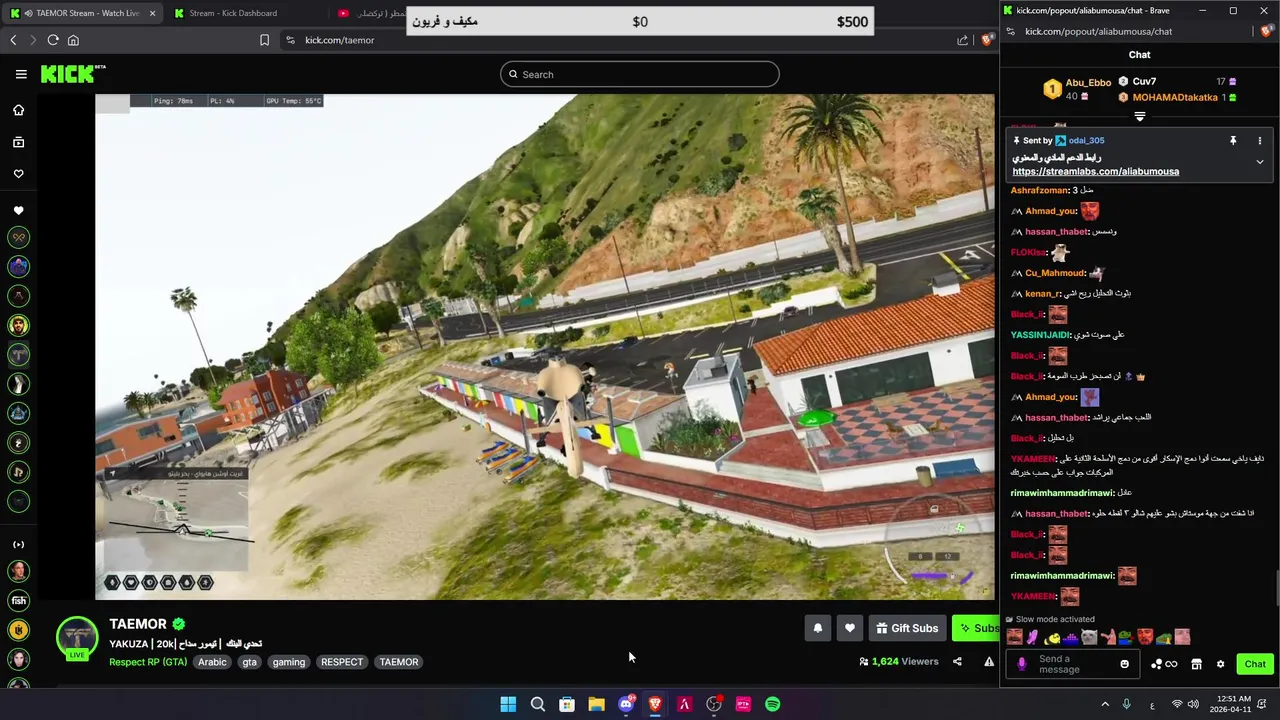Click Abu_Ebbo on the leaderboard

[x=1088, y=83]
